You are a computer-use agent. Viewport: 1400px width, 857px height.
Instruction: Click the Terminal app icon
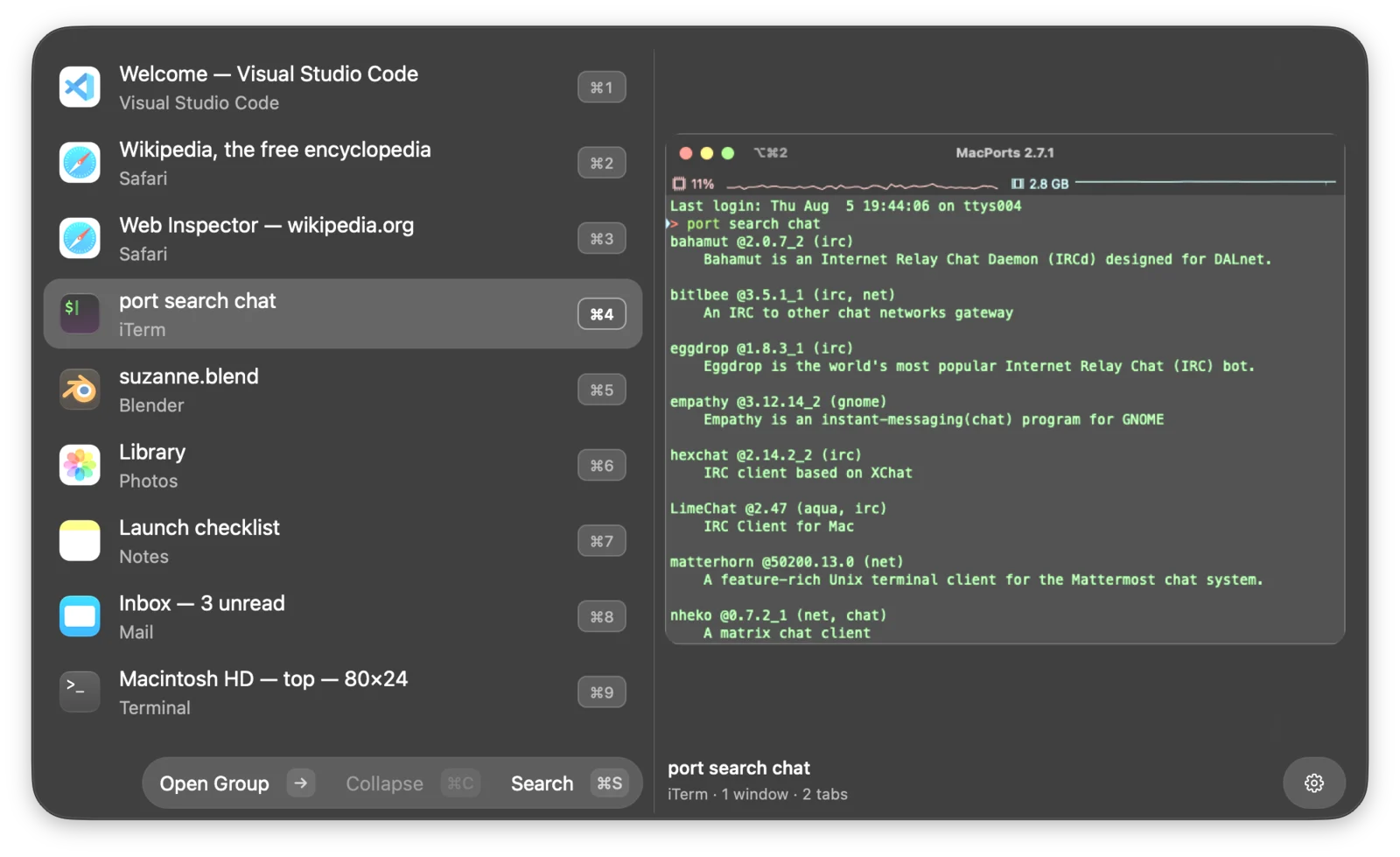coord(80,692)
